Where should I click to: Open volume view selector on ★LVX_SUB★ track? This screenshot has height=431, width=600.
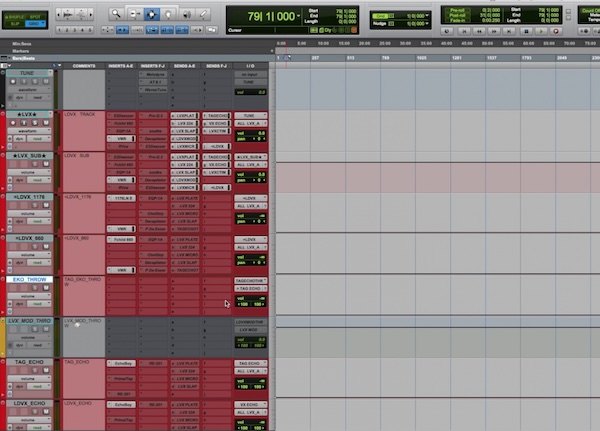pos(29,172)
